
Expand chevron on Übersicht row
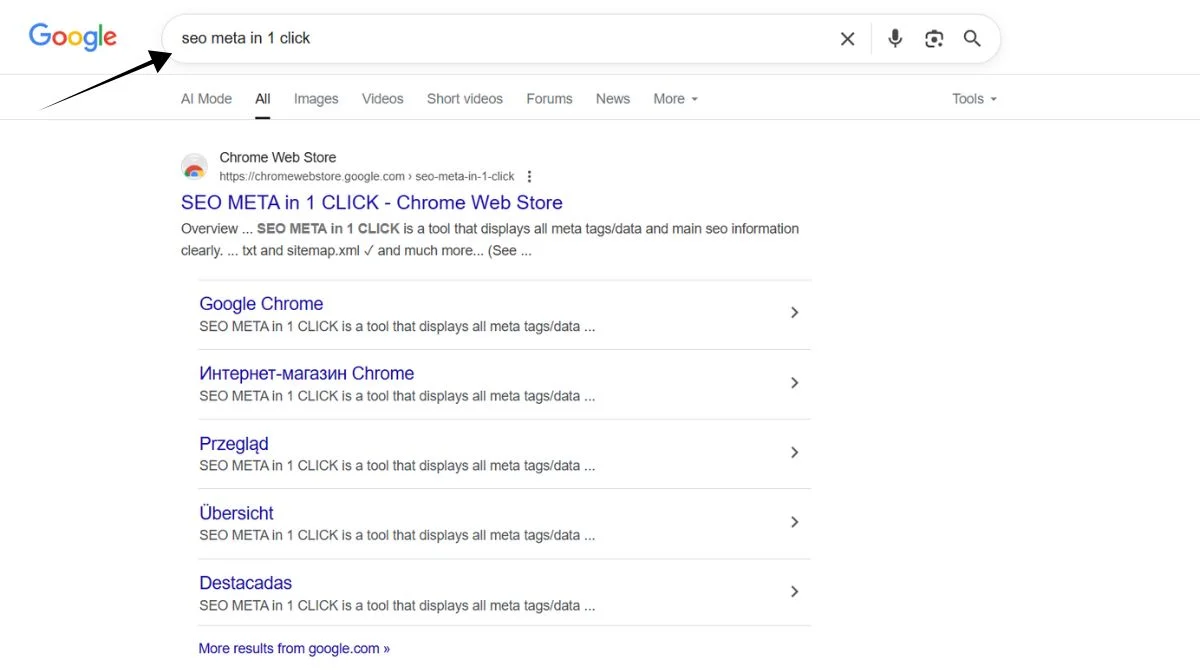point(795,522)
